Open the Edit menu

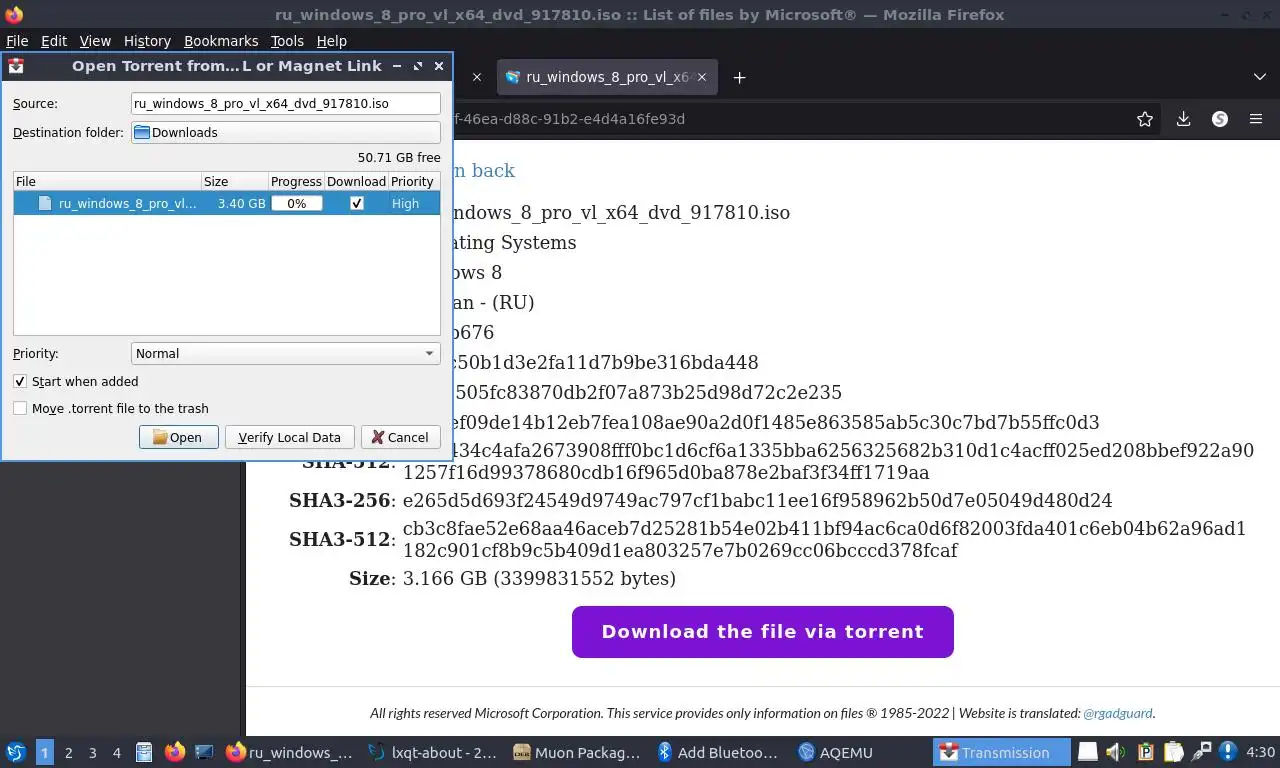point(54,41)
